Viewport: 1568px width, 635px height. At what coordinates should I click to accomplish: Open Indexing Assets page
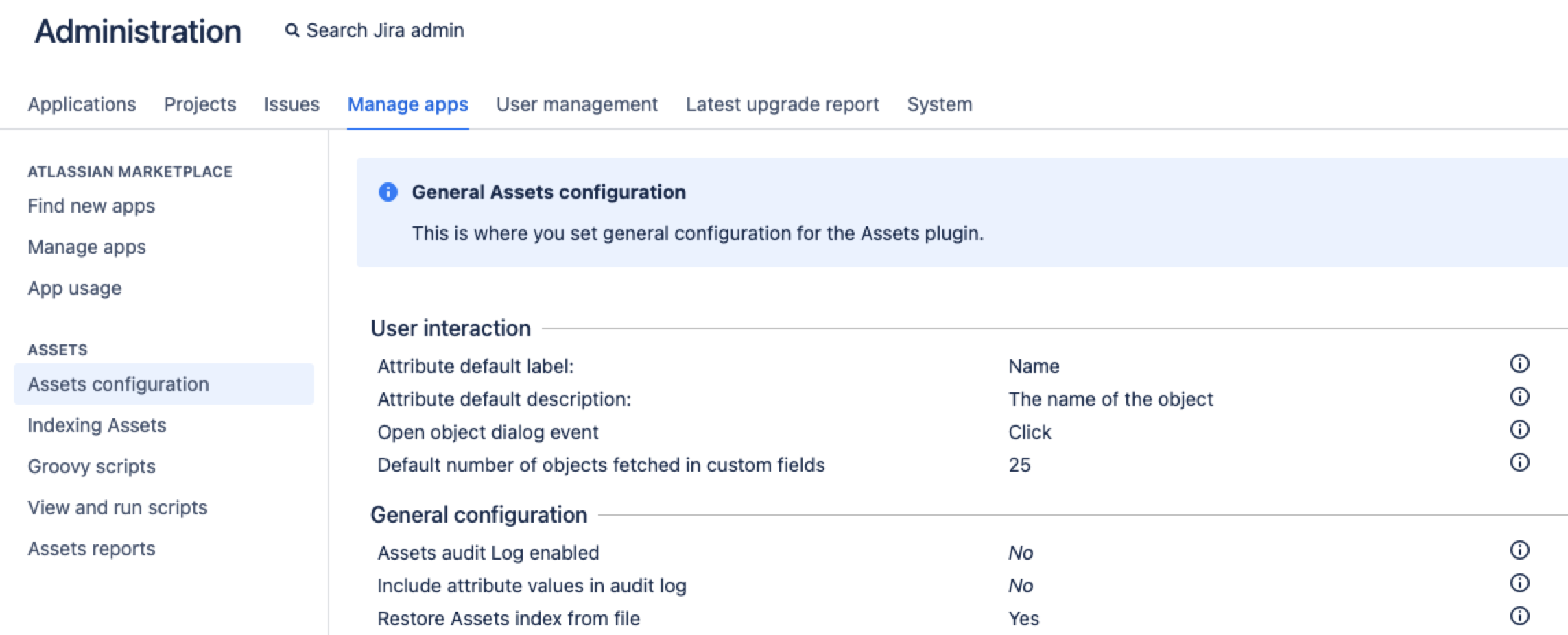97,425
